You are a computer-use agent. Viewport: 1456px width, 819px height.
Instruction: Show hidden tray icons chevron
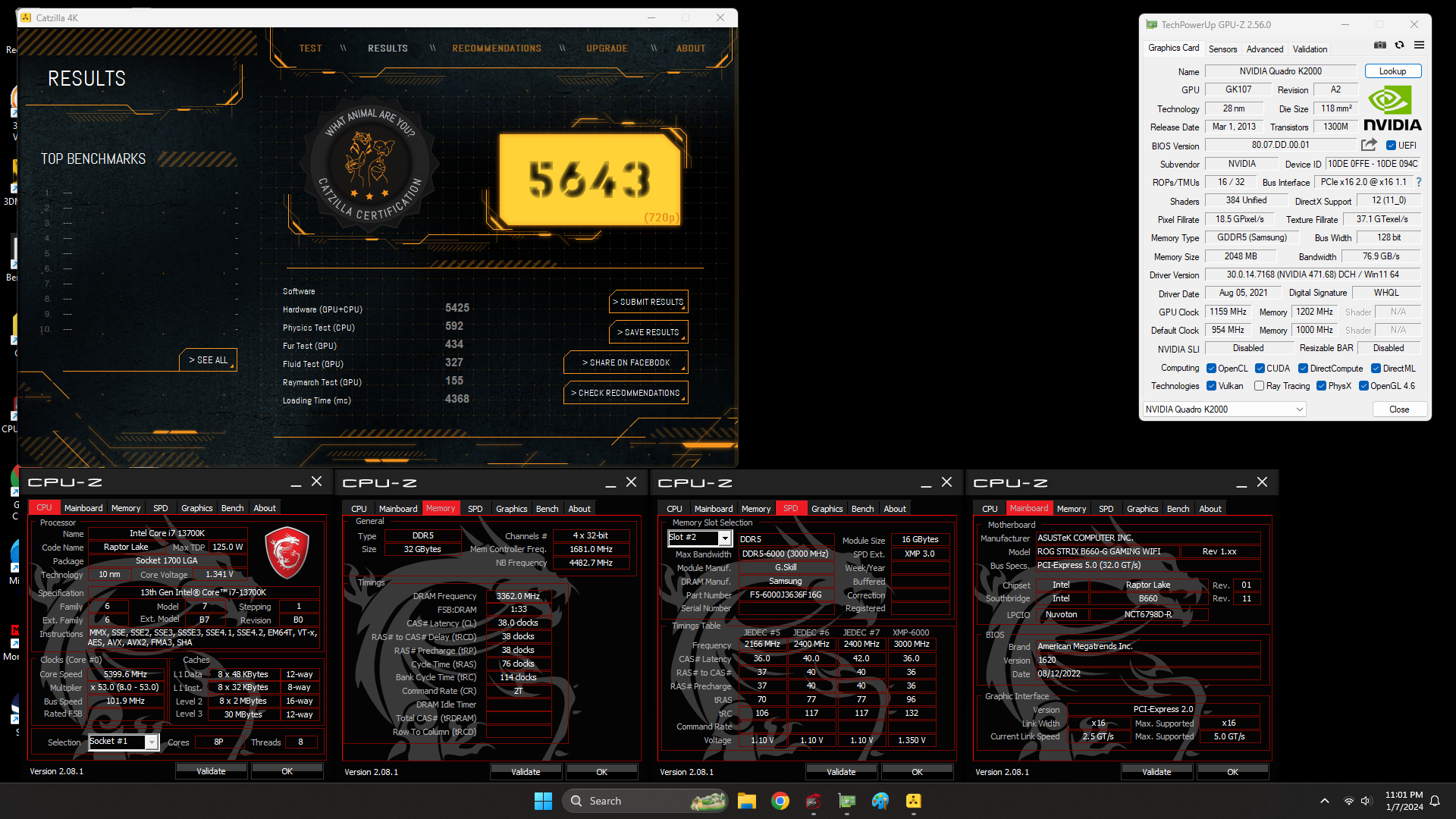[1325, 801]
